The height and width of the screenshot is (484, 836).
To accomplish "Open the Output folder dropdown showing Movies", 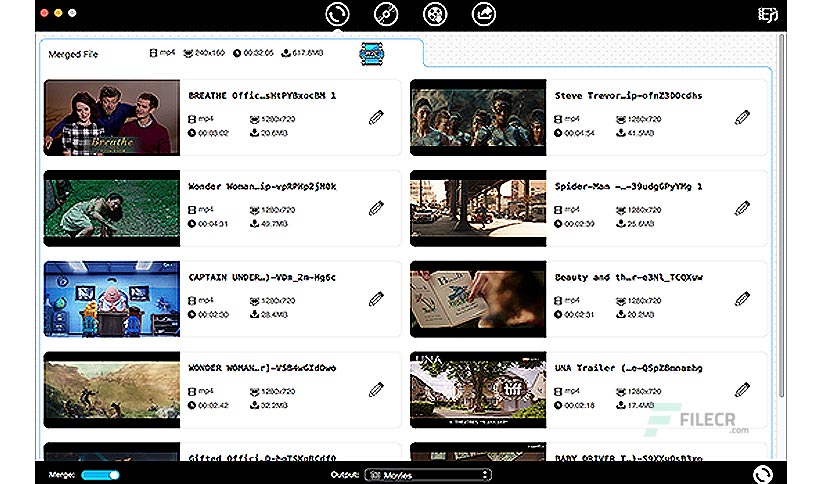I will pos(428,474).
